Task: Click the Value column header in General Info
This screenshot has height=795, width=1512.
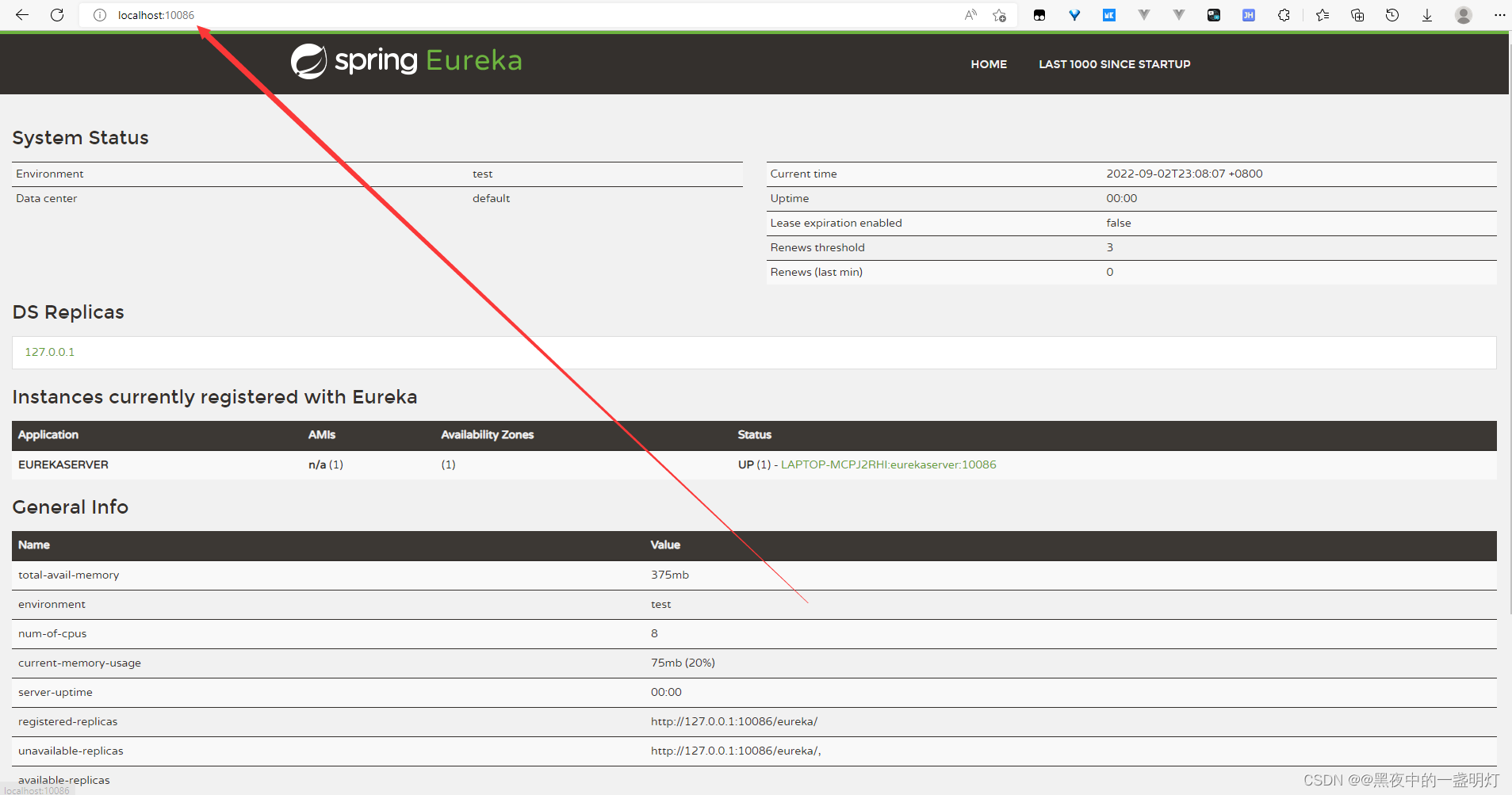Action: click(665, 545)
